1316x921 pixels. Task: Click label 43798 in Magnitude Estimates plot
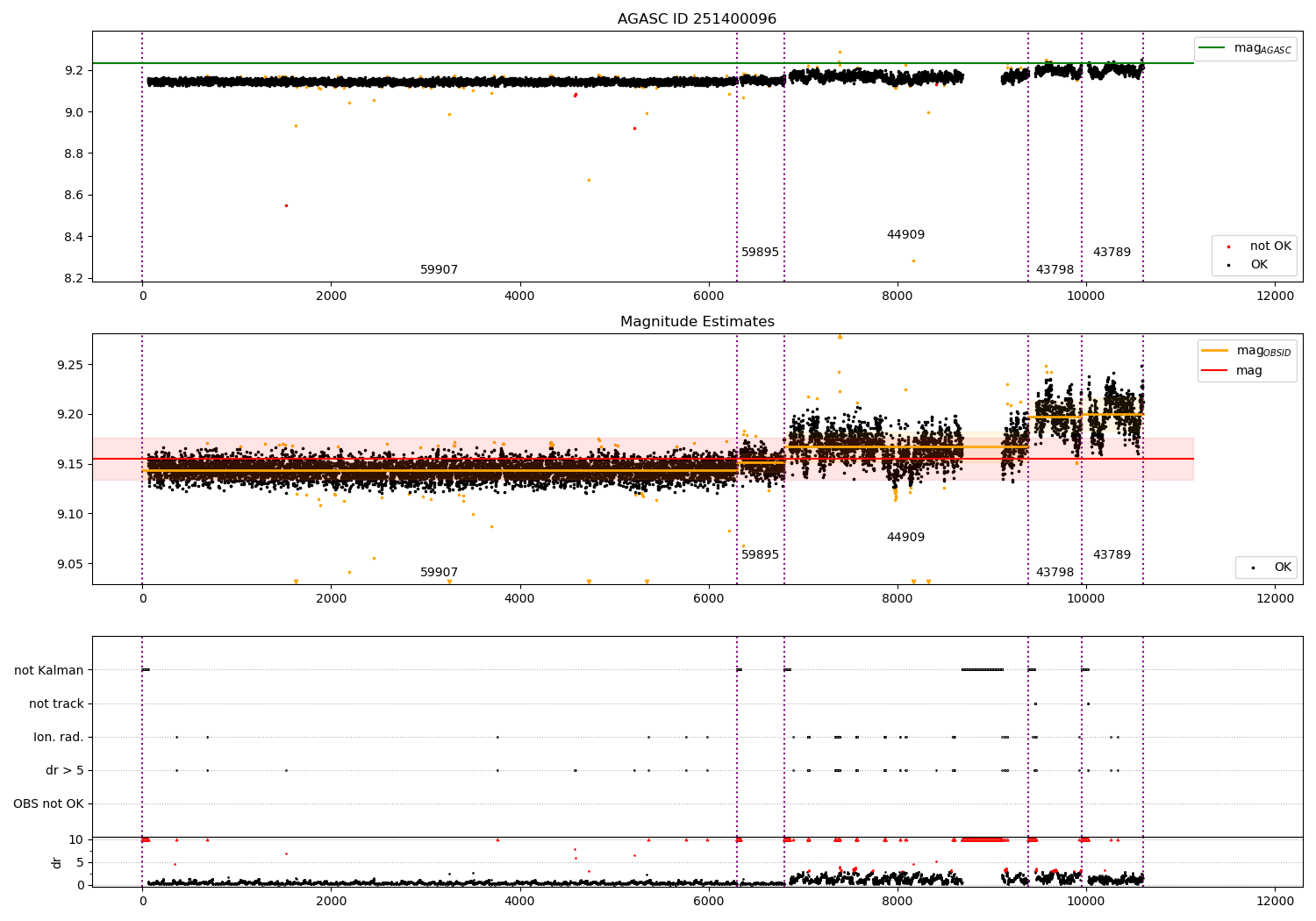[x=1055, y=573]
